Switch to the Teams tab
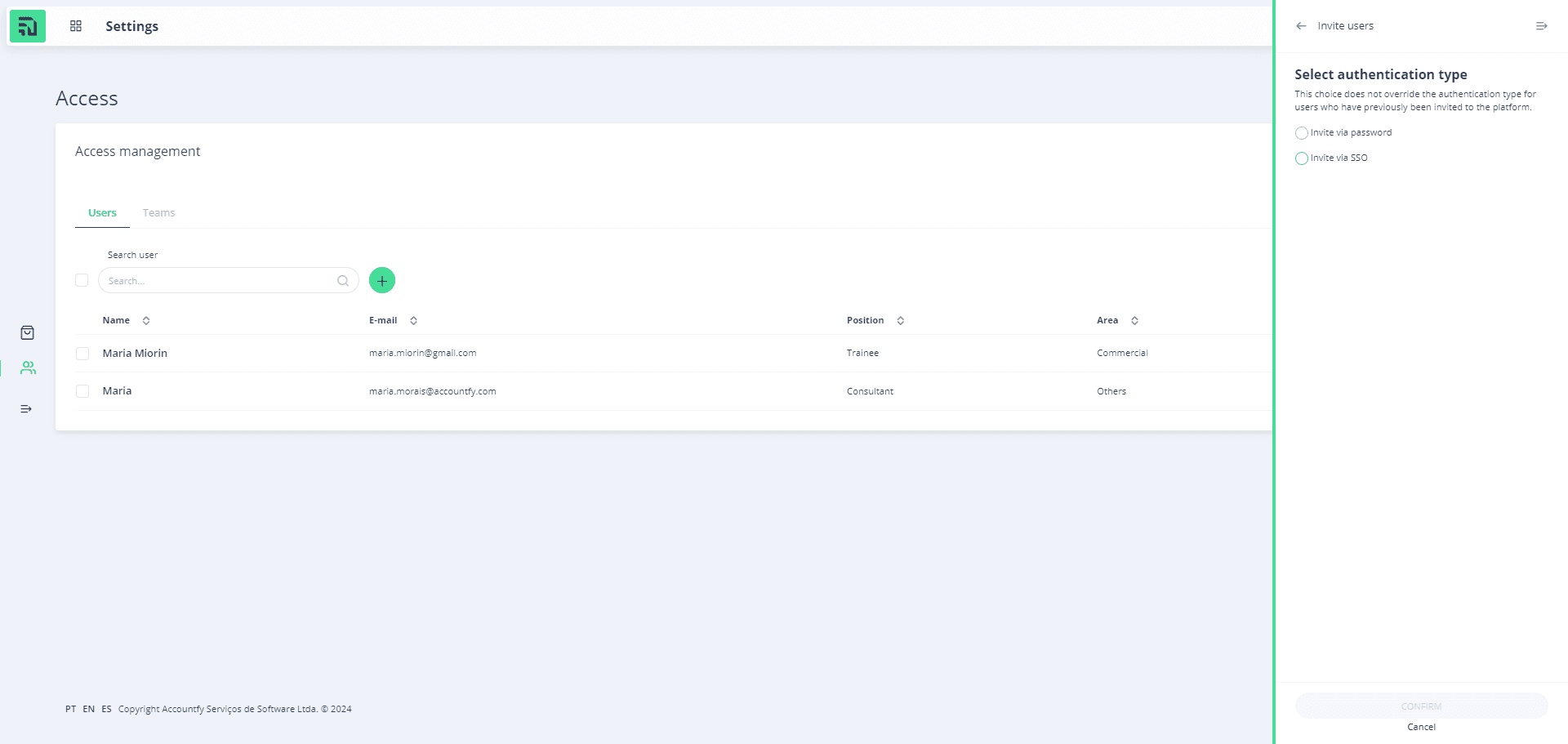This screenshot has height=744, width=1568. click(x=158, y=213)
